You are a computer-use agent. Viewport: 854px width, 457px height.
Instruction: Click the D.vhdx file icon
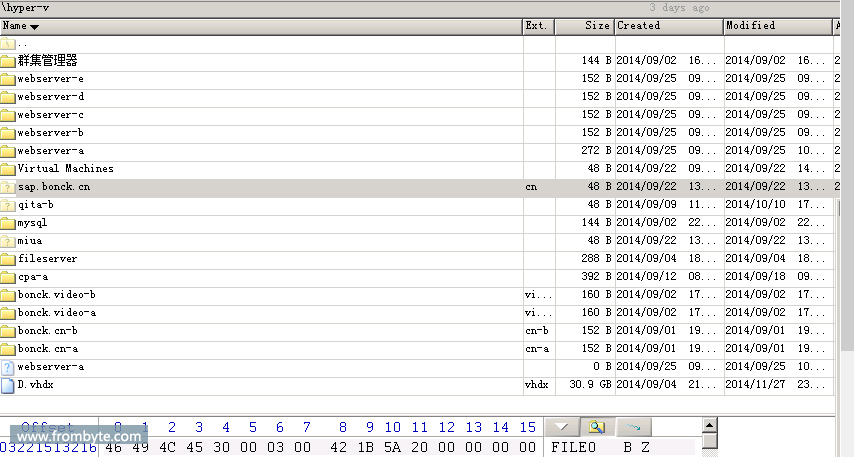tap(8, 385)
